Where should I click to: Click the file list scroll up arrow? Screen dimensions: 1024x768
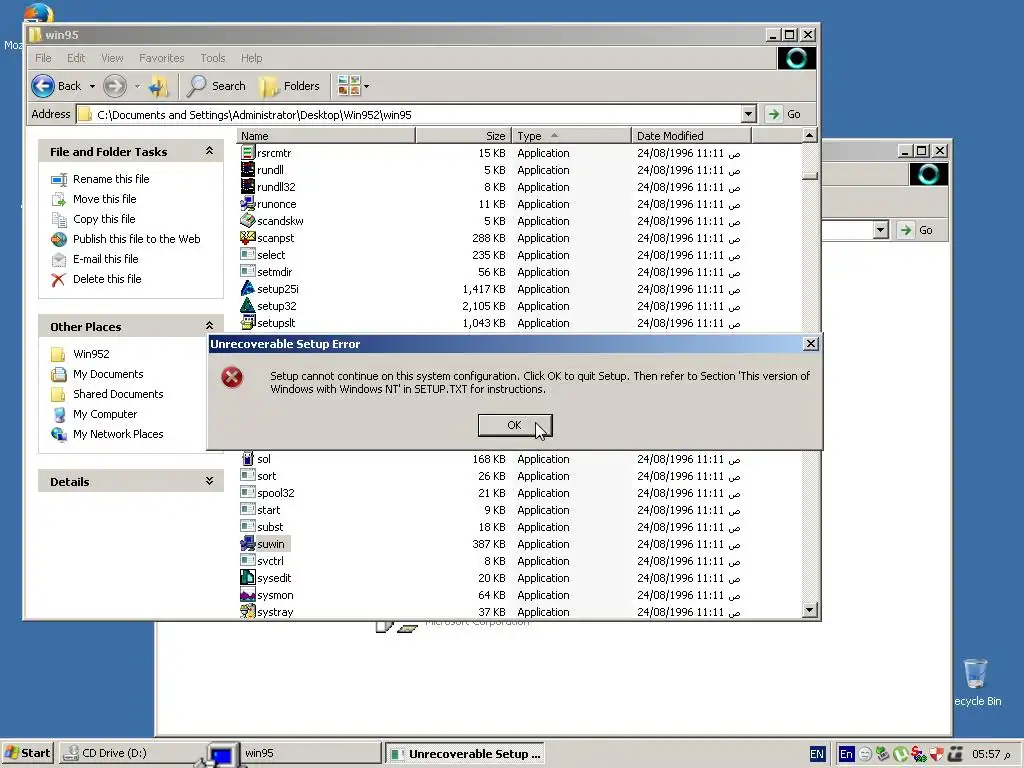[x=809, y=136]
